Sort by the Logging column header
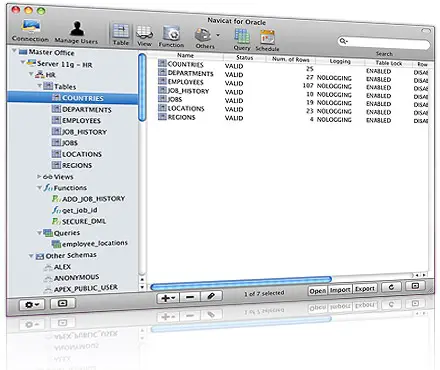This screenshot has width=440, height=370. click(340, 61)
